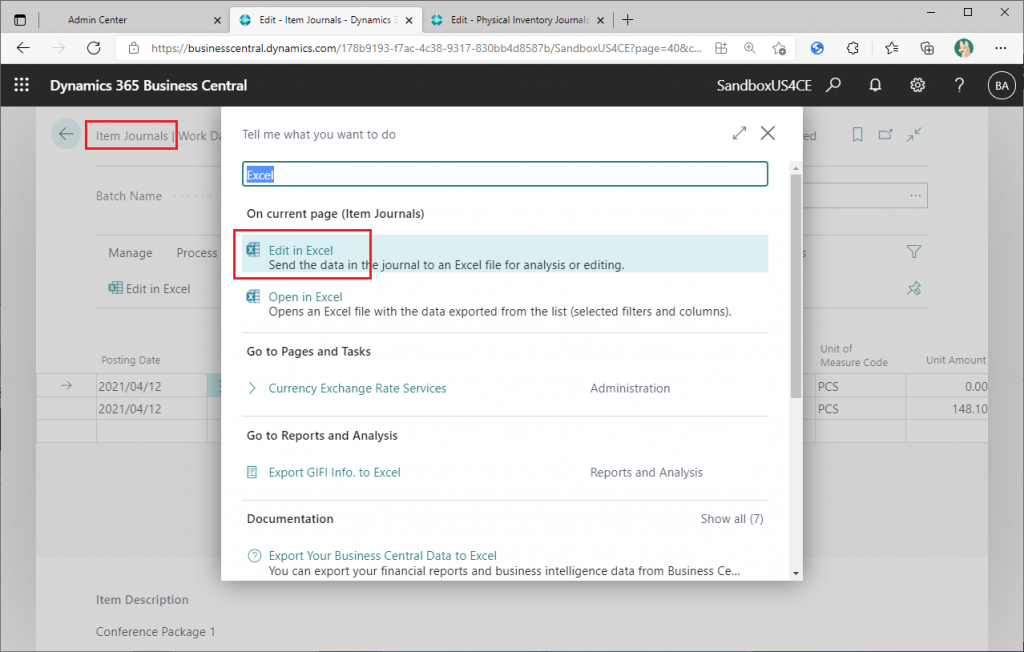Click the pin action bar icon
Image resolution: width=1024 pixels, height=652 pixels.
pyautogui.click(x=914, y=288)
